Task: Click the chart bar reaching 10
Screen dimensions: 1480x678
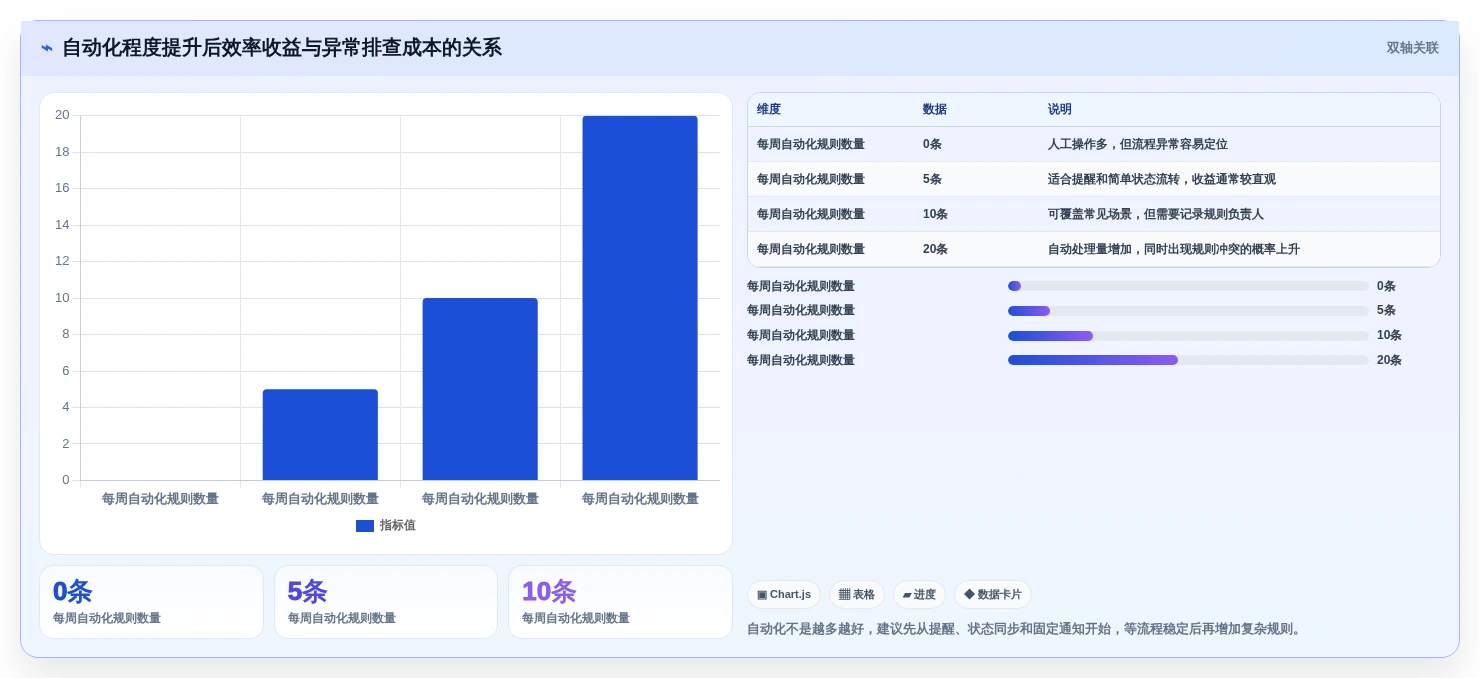Action: click(x=480, y=389)
